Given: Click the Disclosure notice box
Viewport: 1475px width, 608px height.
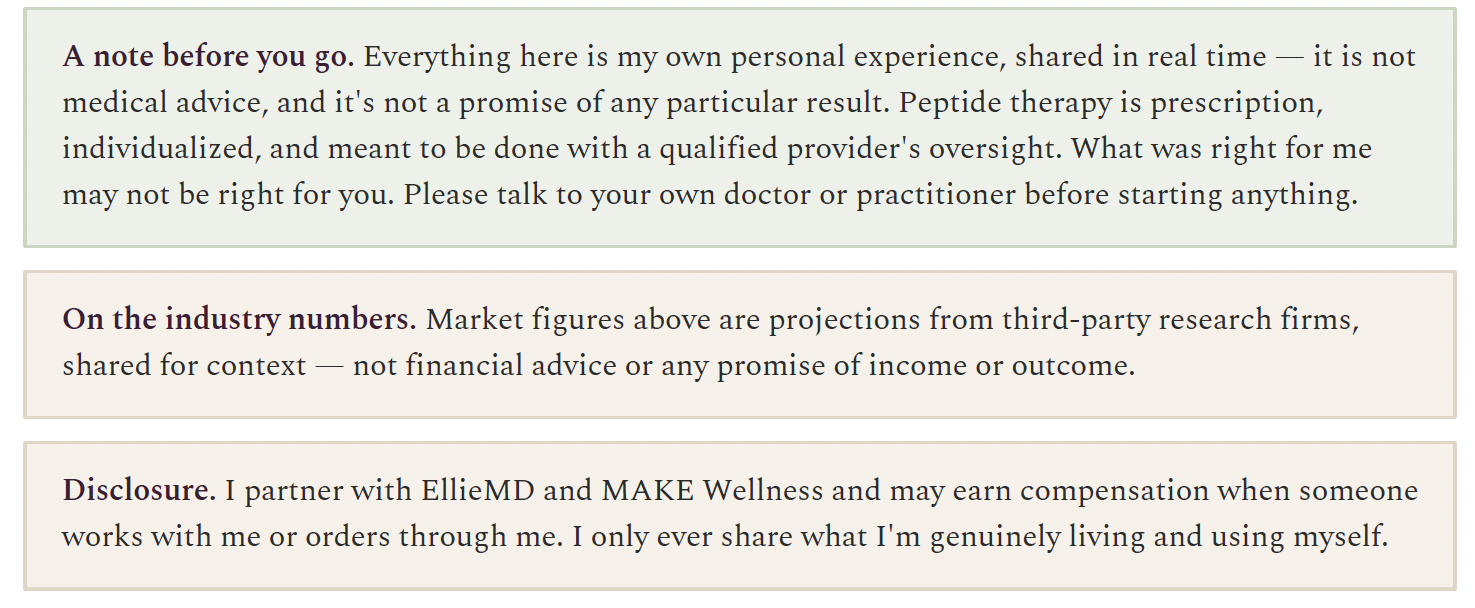Looking at the screenshot, I should click(740, 515).
